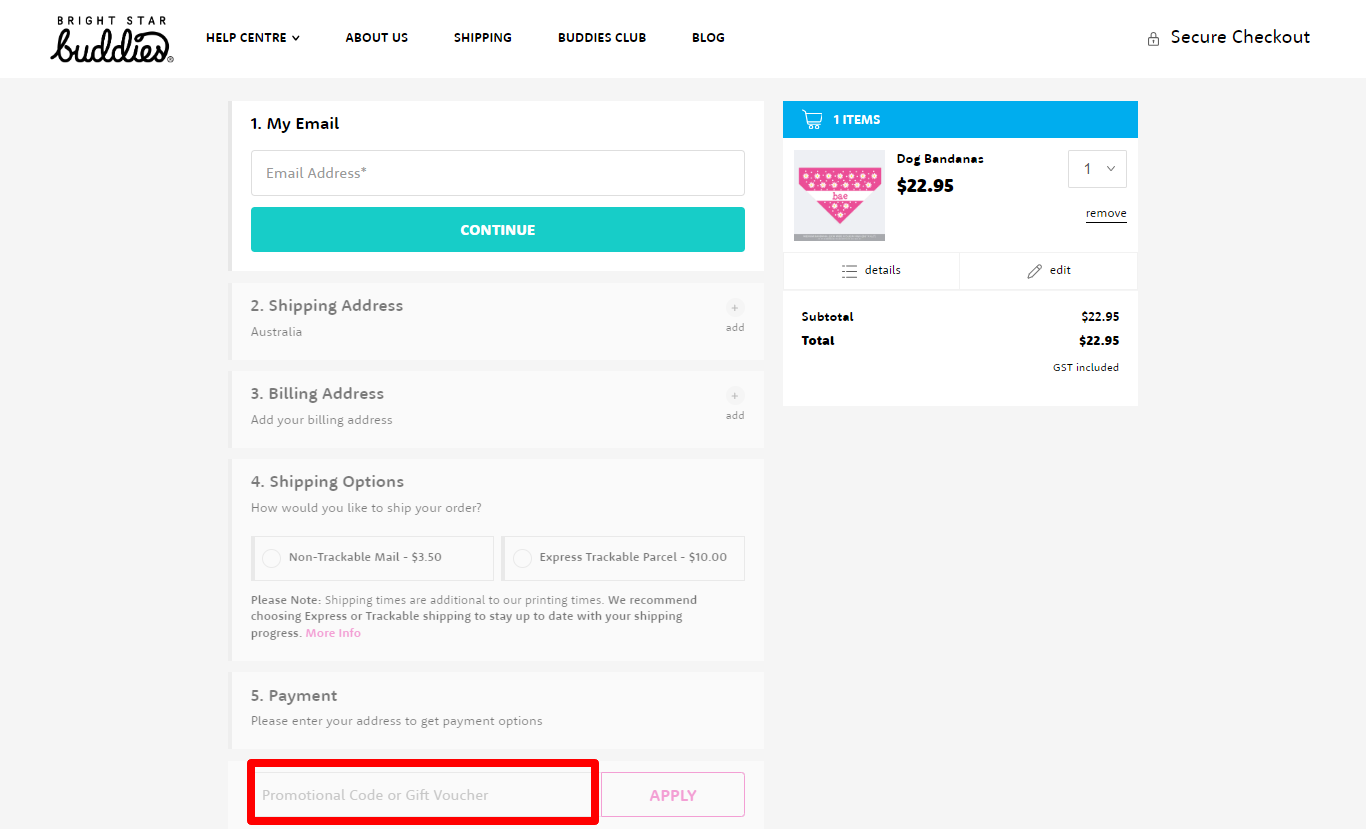Viewport: 1366px width, 829px height.
Task: Navigate to the Blog section
Action: point(708,37)
